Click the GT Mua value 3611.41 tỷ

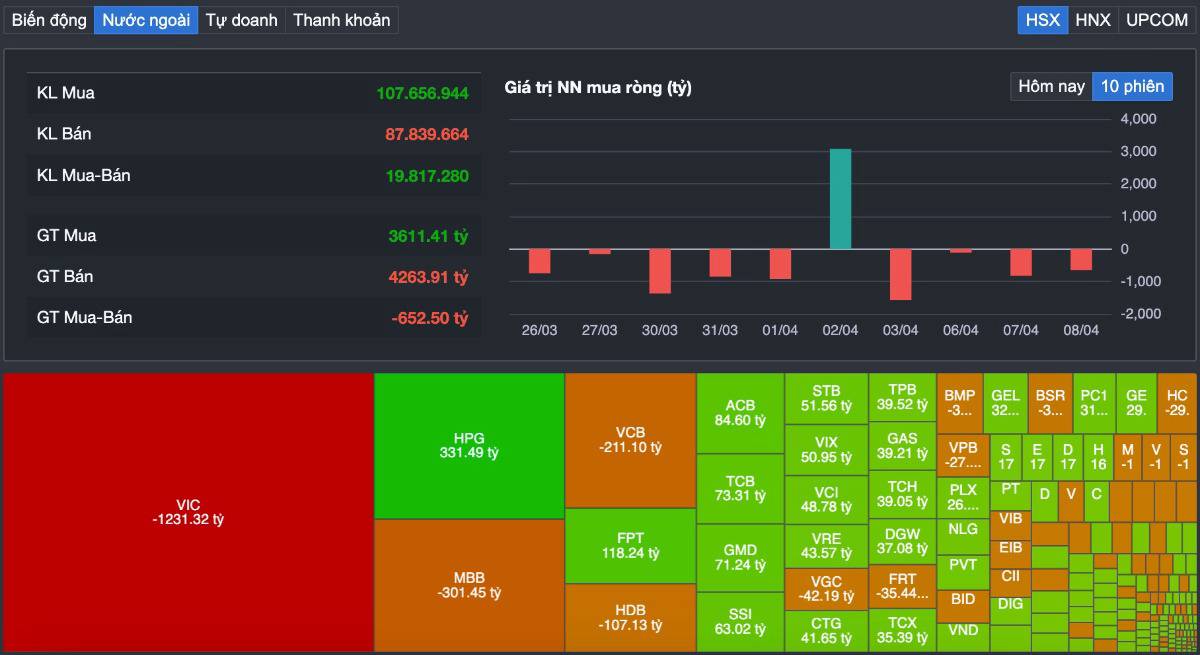point(428,236)
